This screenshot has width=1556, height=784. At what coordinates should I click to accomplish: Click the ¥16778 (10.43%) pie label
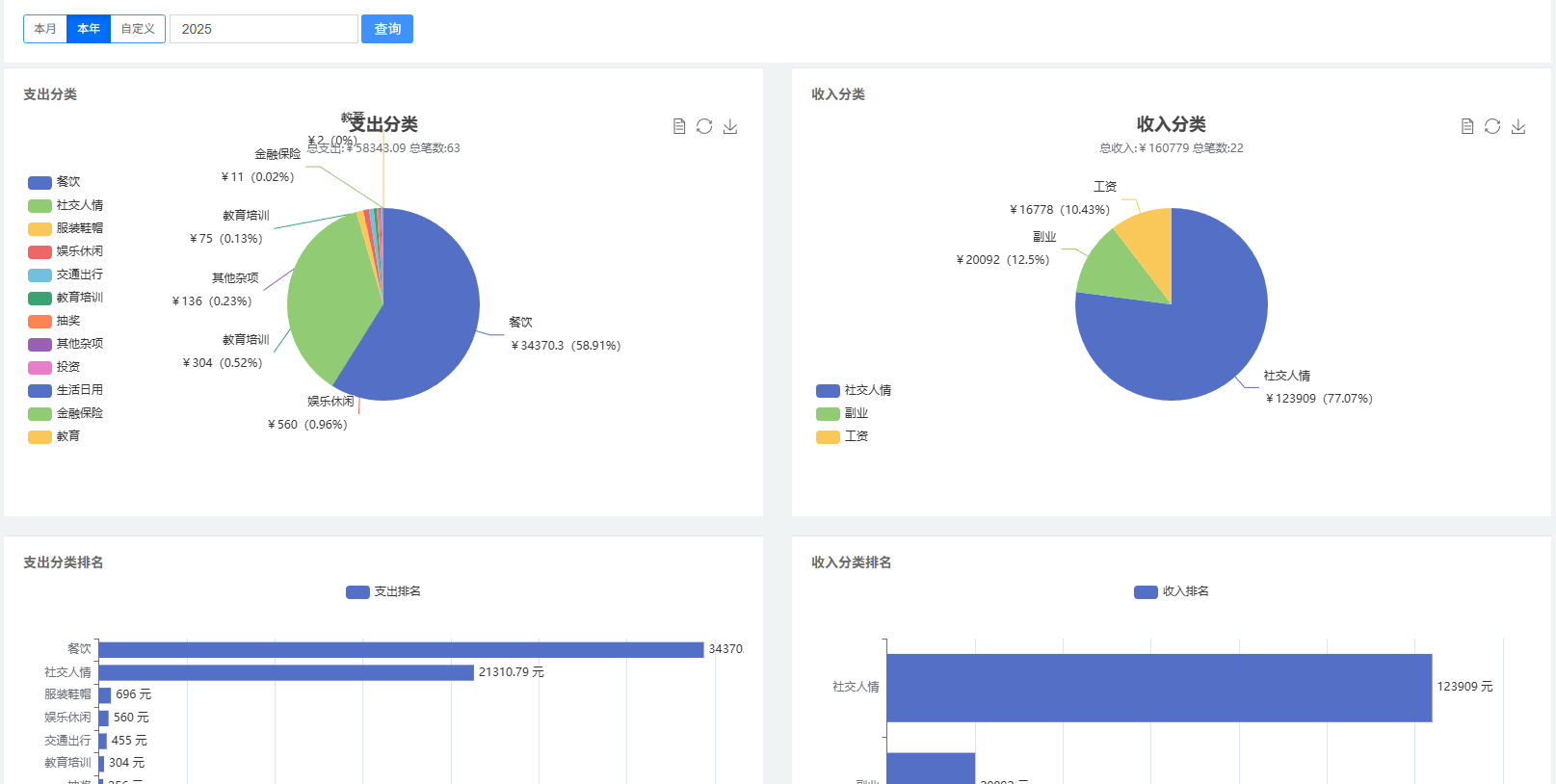pyautogui.click(x=1060, y=209)
